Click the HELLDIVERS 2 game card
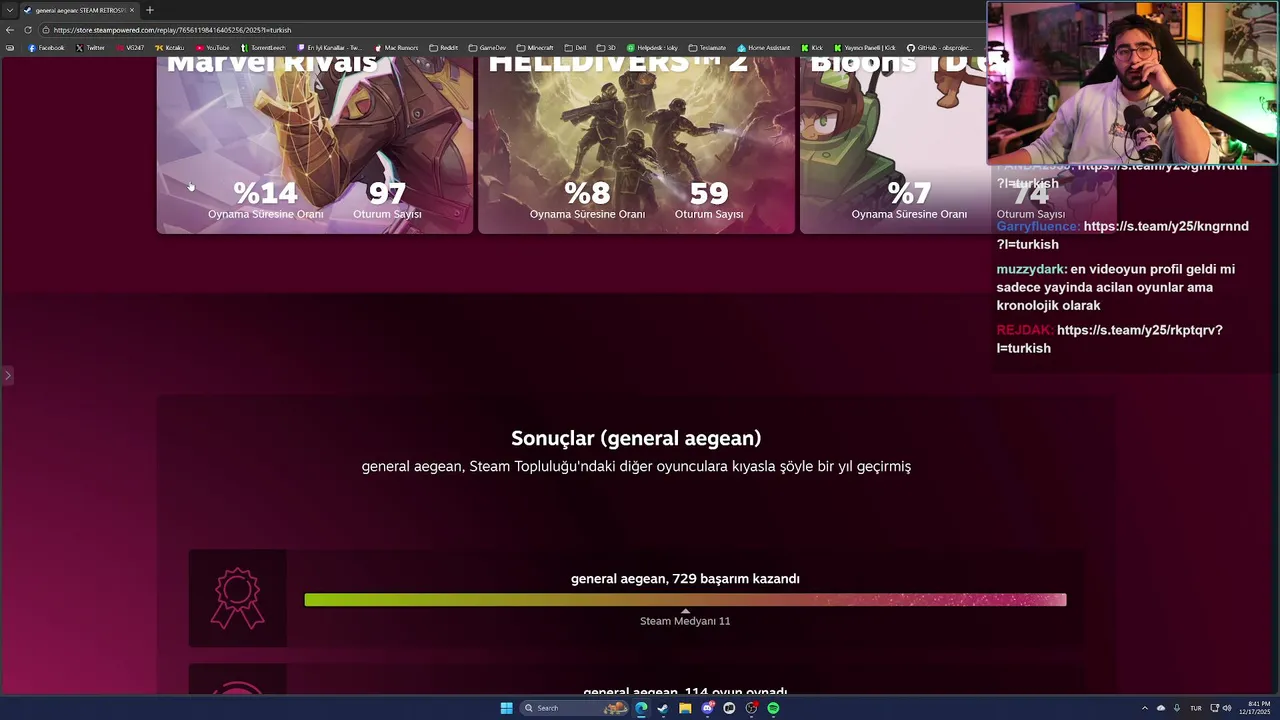Viewport: 1280px width, 720px height. click(x=636, y=145)
